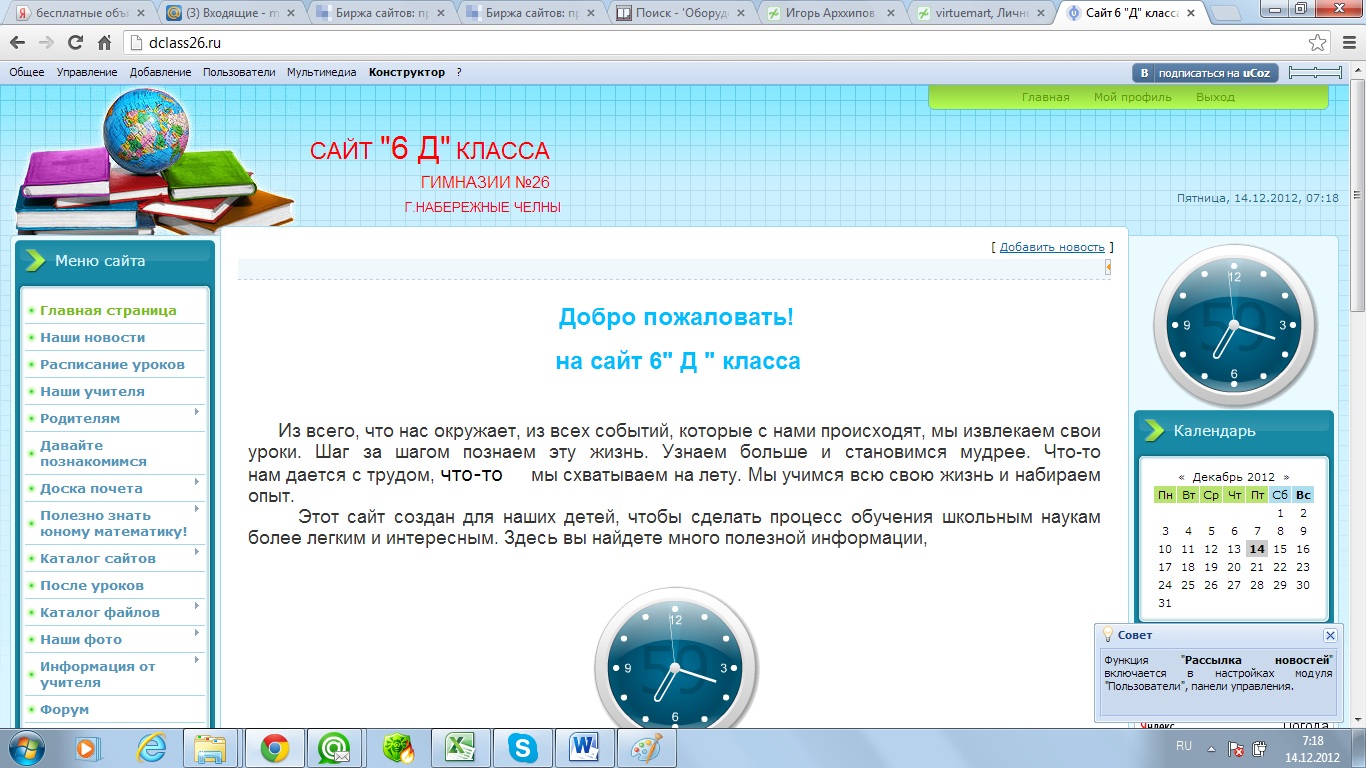Open the Пользователи admin menu
This screenshot has width=1366, height=768.
tap(239, 72)
